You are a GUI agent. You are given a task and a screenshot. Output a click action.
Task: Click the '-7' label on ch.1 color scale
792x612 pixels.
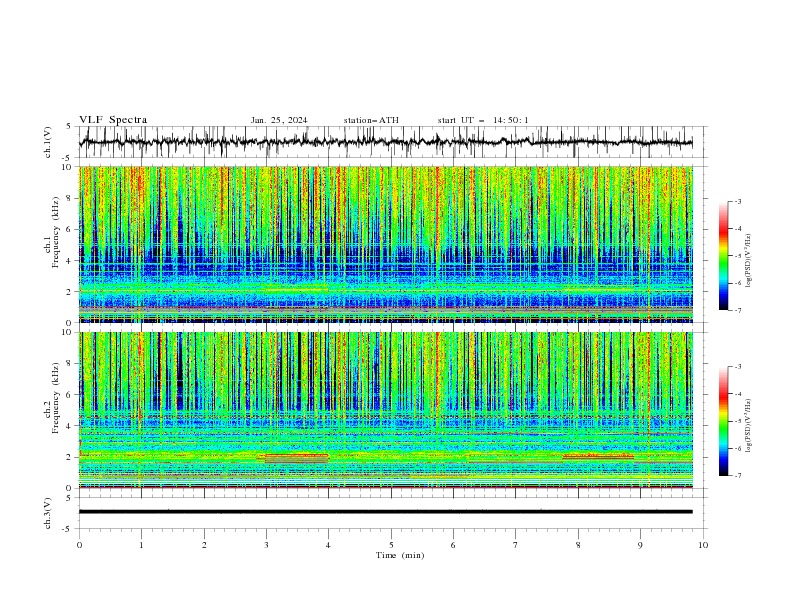click(x=738, y=310)
